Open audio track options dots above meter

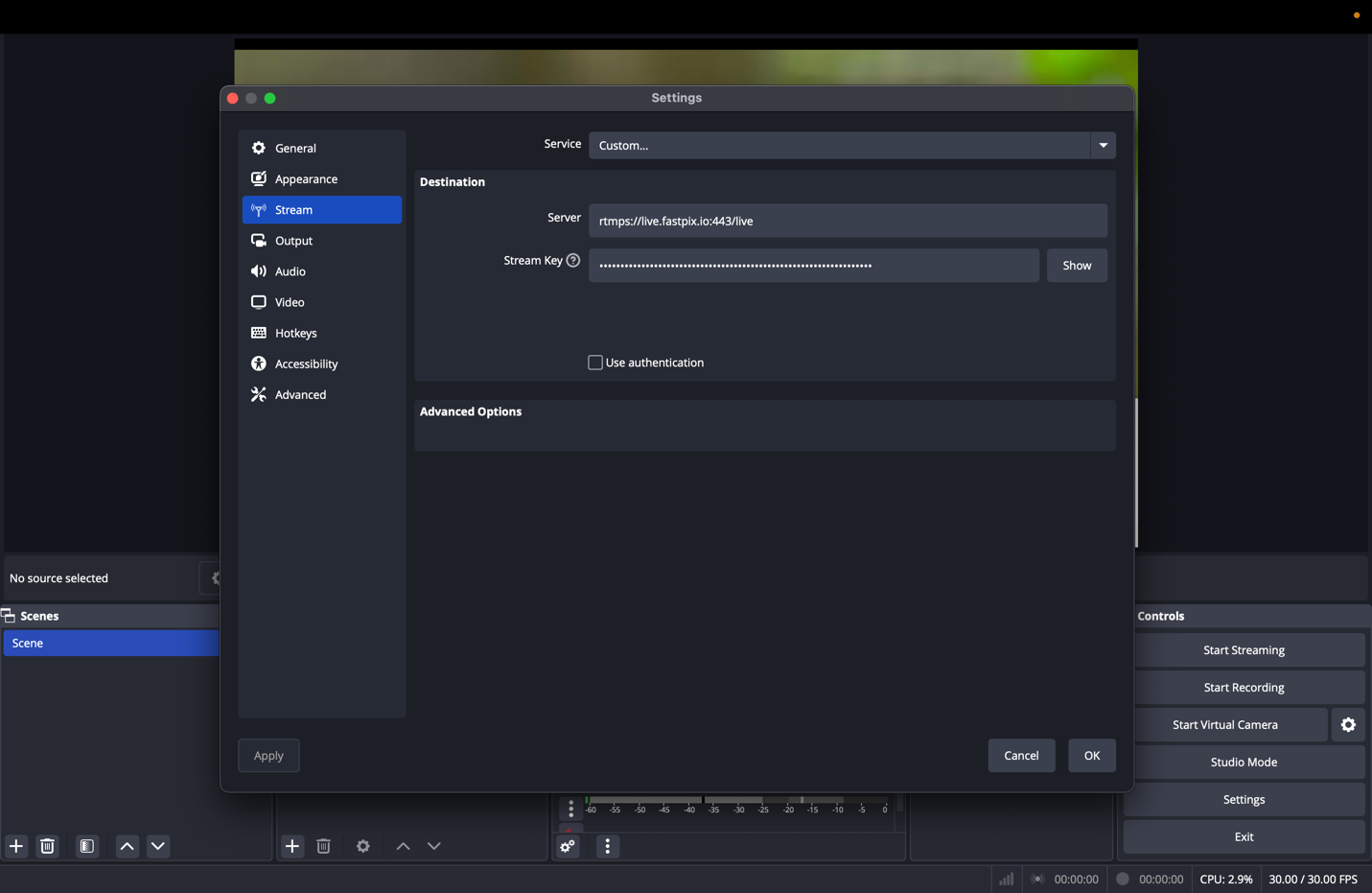570,809
